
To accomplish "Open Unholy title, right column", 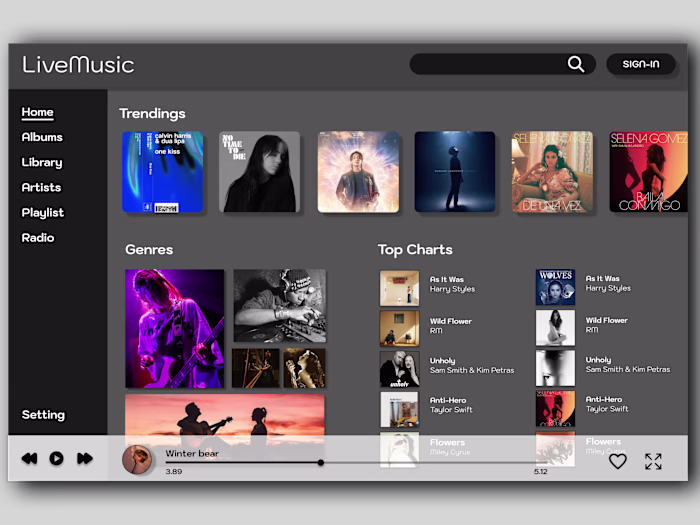I will point(598,360).
